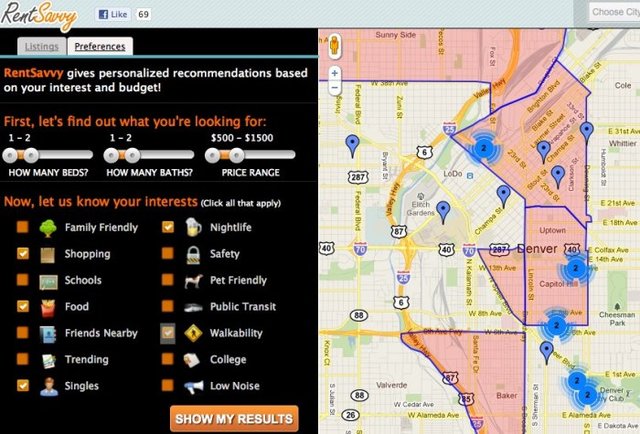The width and height of the screenshot is (640, 434).
Task: Toggle the Family Friendly checkbox
Action: click(x=22, y=227)
